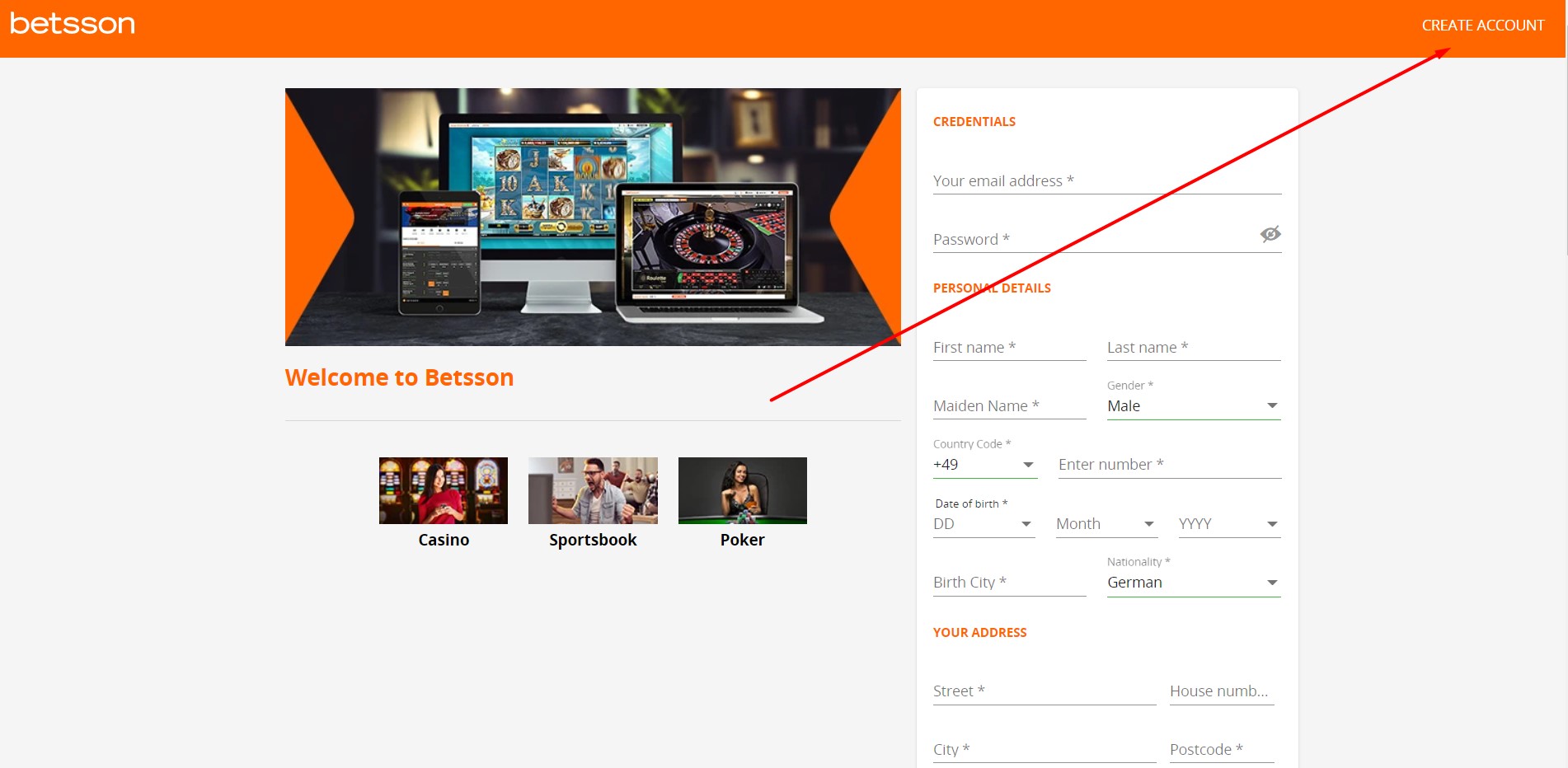Image resolution: width=1568 pixels, height=768 pixels.
Task: Click the Last name field
Action: 1194,347
